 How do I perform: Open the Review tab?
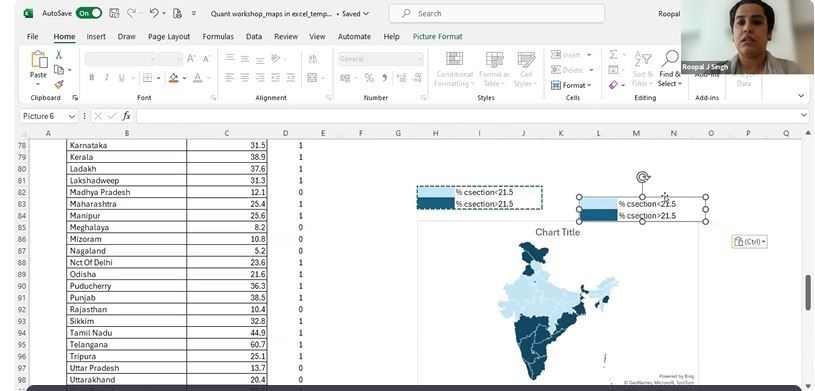pos(286,36)
